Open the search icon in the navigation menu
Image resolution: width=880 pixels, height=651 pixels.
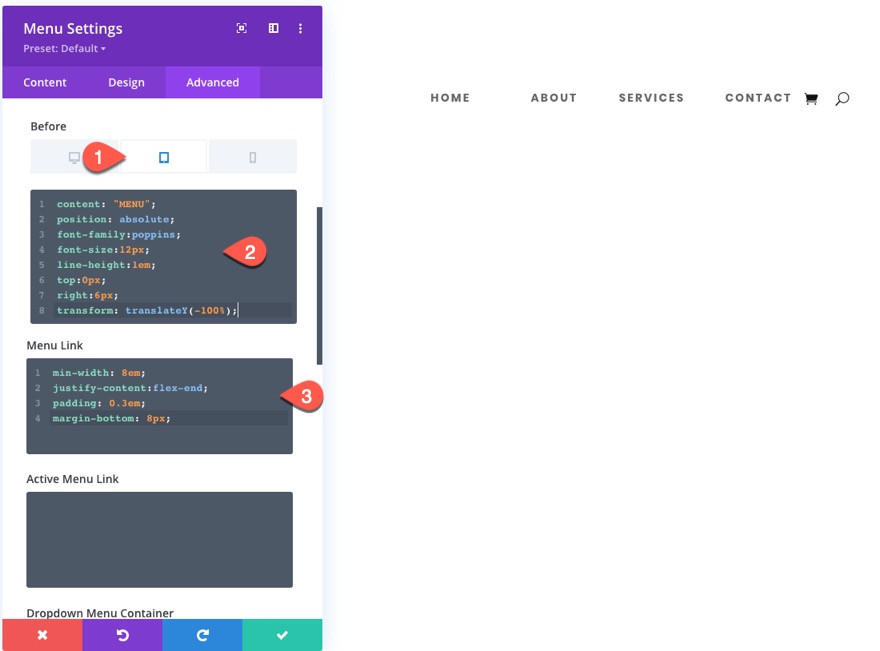(843, 98)
